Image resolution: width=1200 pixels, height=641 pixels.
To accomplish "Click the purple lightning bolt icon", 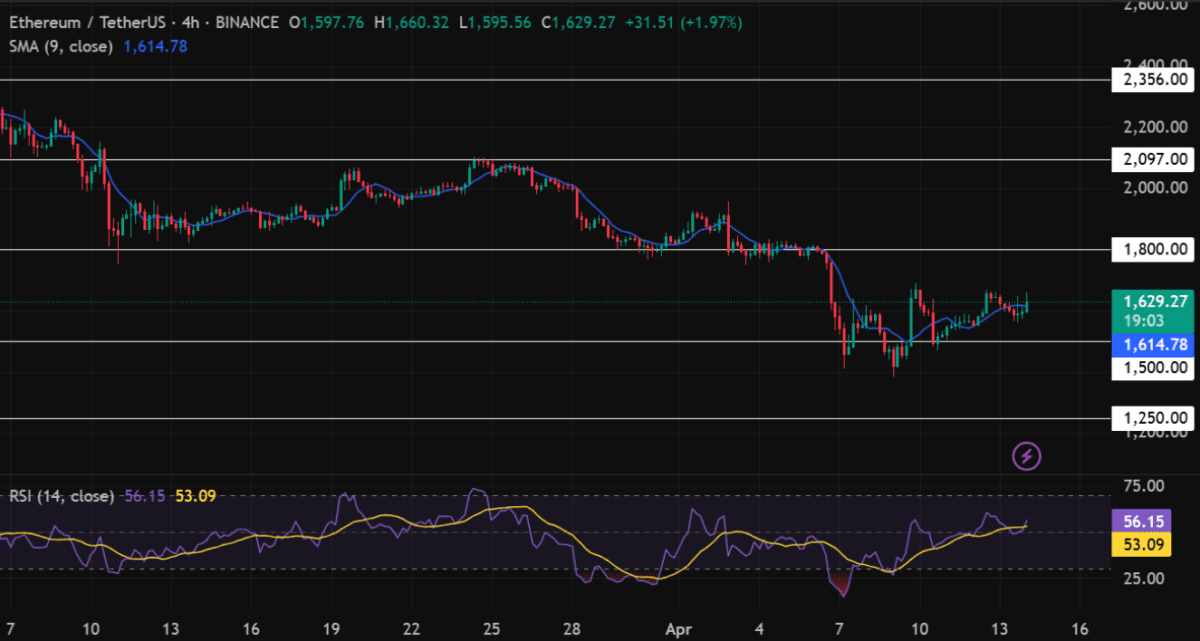I will (x=1028, y=457).
